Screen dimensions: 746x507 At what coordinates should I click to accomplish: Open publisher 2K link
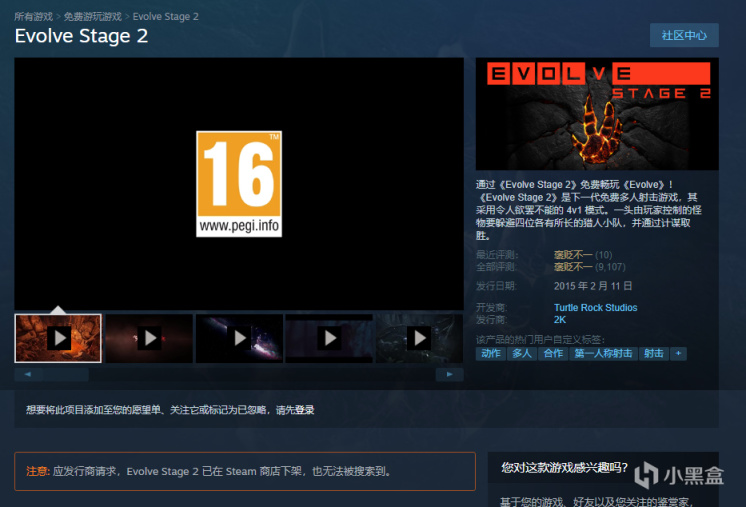(560, 320)
